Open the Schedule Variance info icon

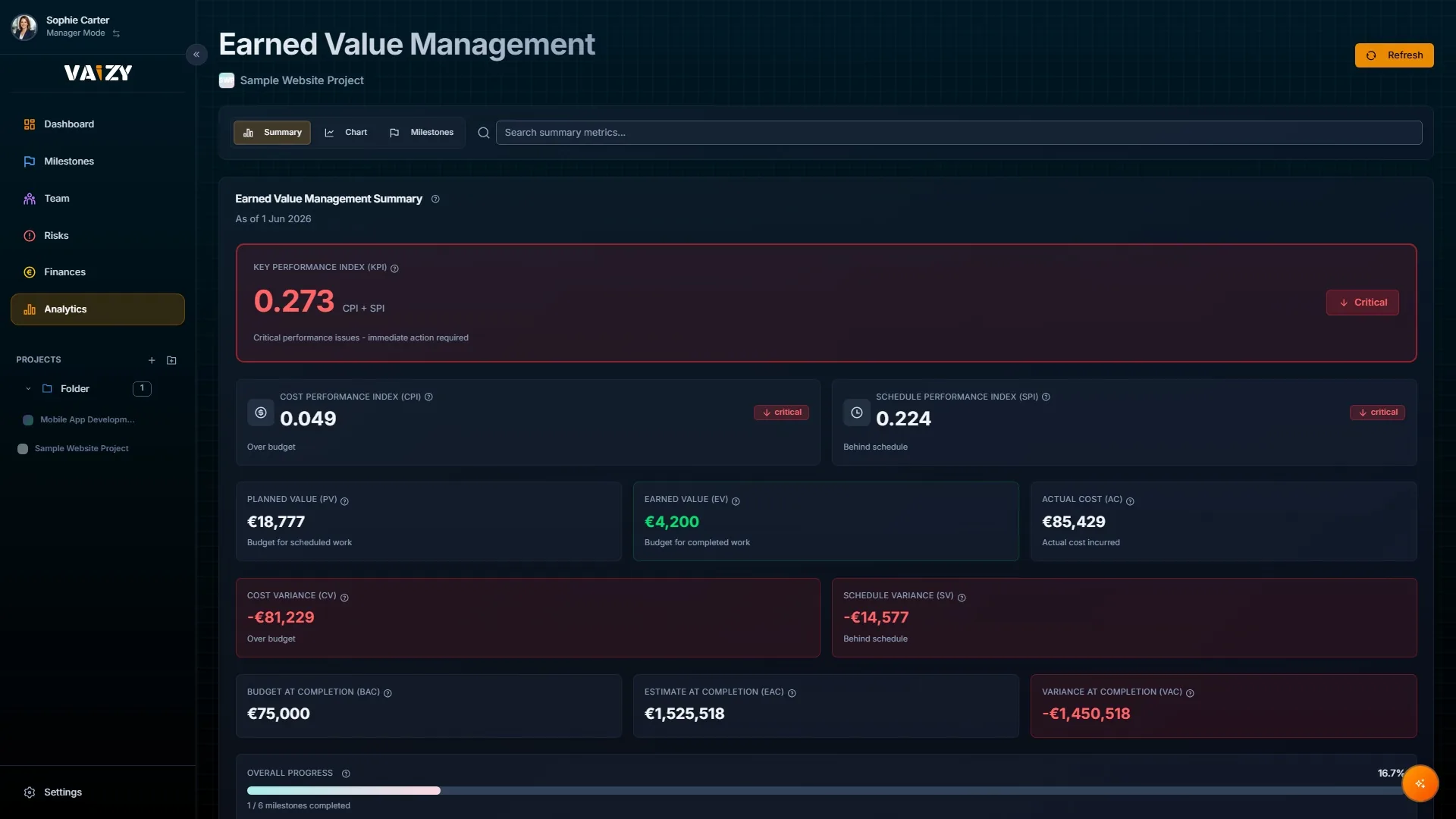point(962,598)
